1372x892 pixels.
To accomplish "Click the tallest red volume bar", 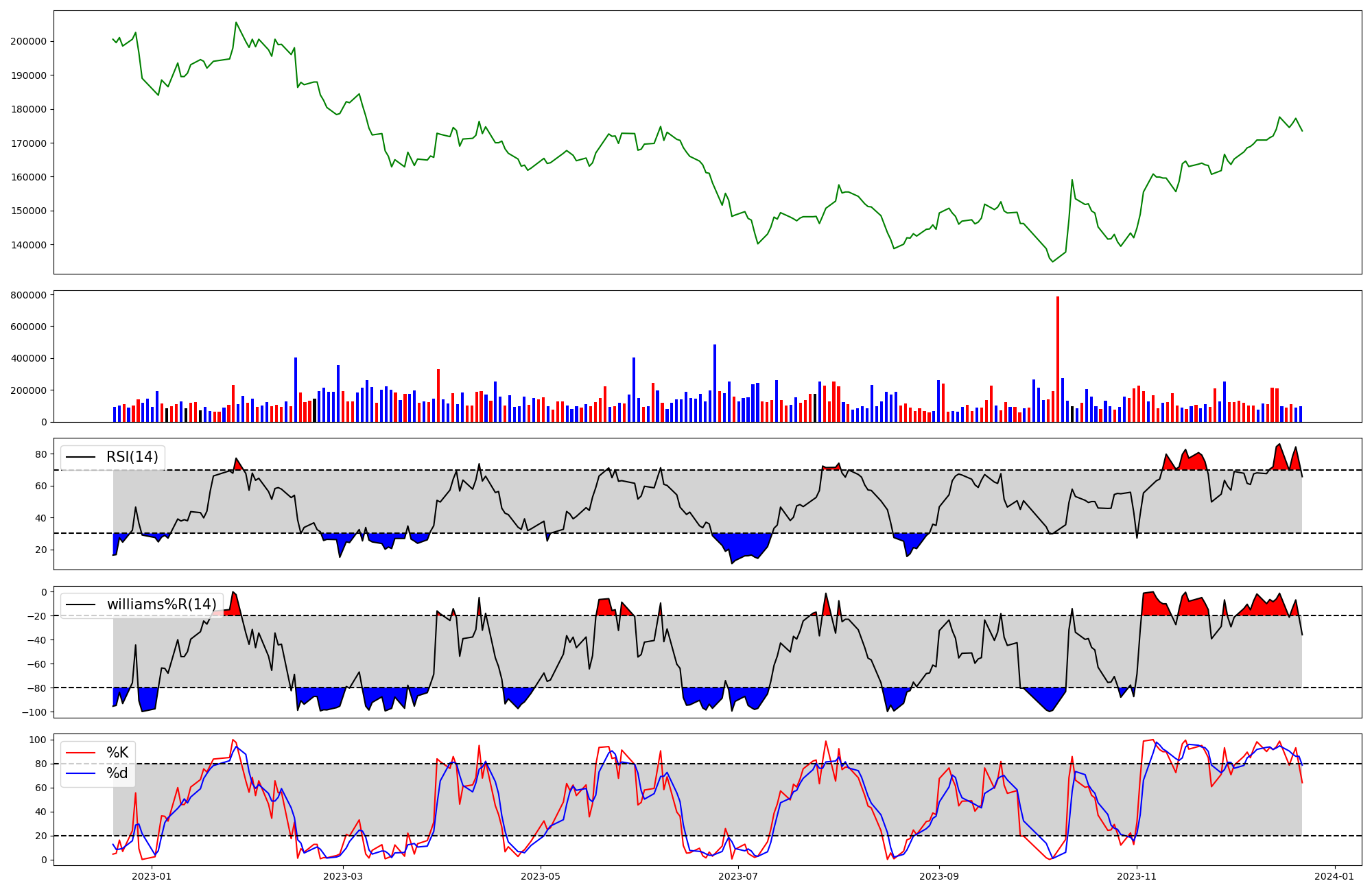I will 1057,359.
